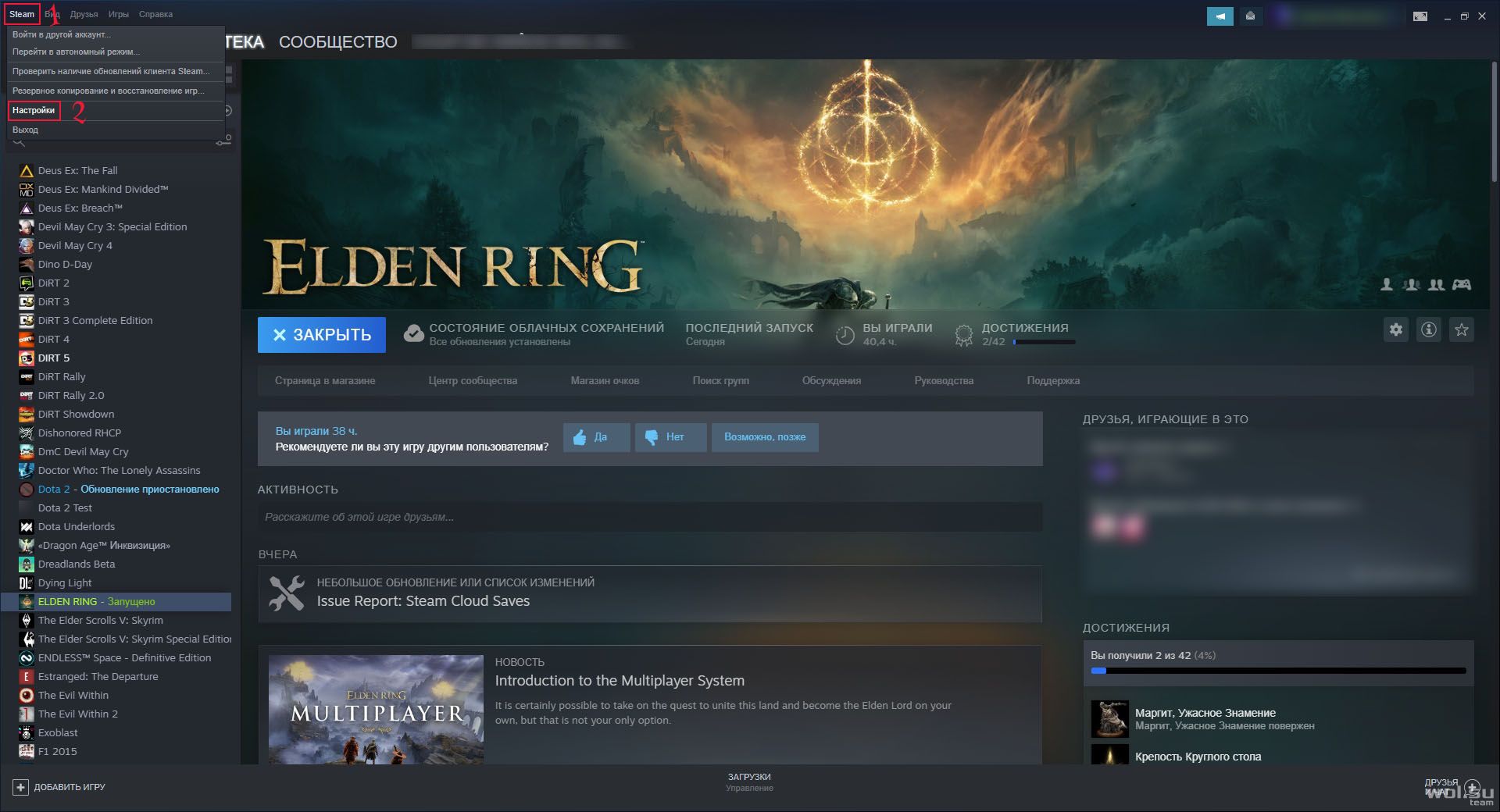Open Поиск групп link

coord(720,381)
